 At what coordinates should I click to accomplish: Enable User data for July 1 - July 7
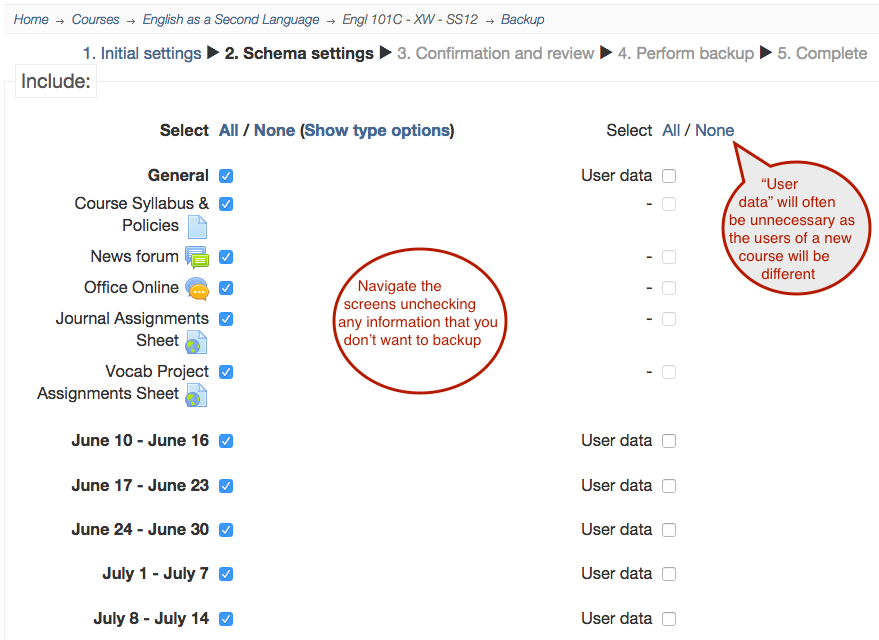669,574
